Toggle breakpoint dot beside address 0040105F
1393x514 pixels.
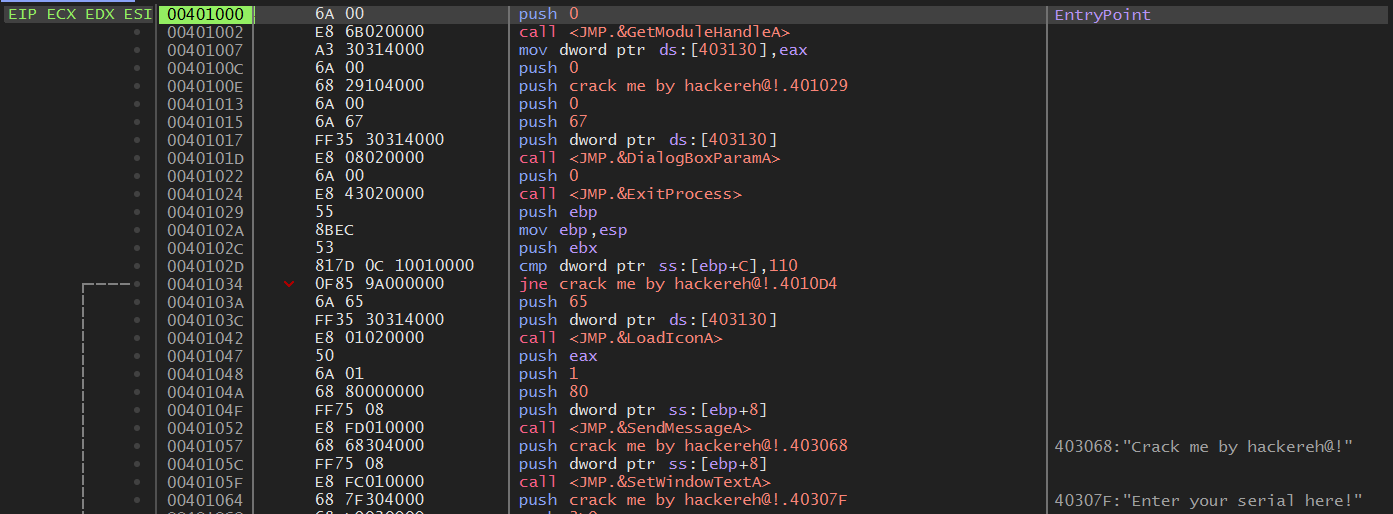[137, 482]
